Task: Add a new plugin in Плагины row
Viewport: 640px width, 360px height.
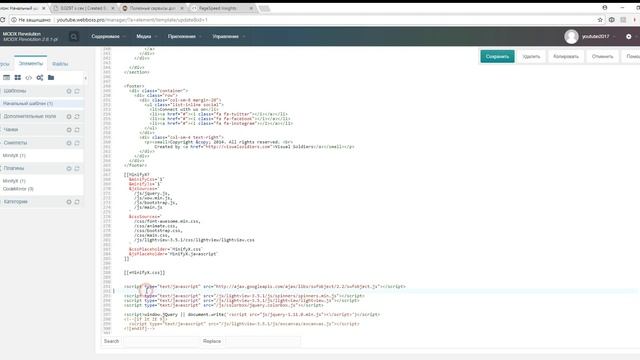Action: click(x=69, y=169)
